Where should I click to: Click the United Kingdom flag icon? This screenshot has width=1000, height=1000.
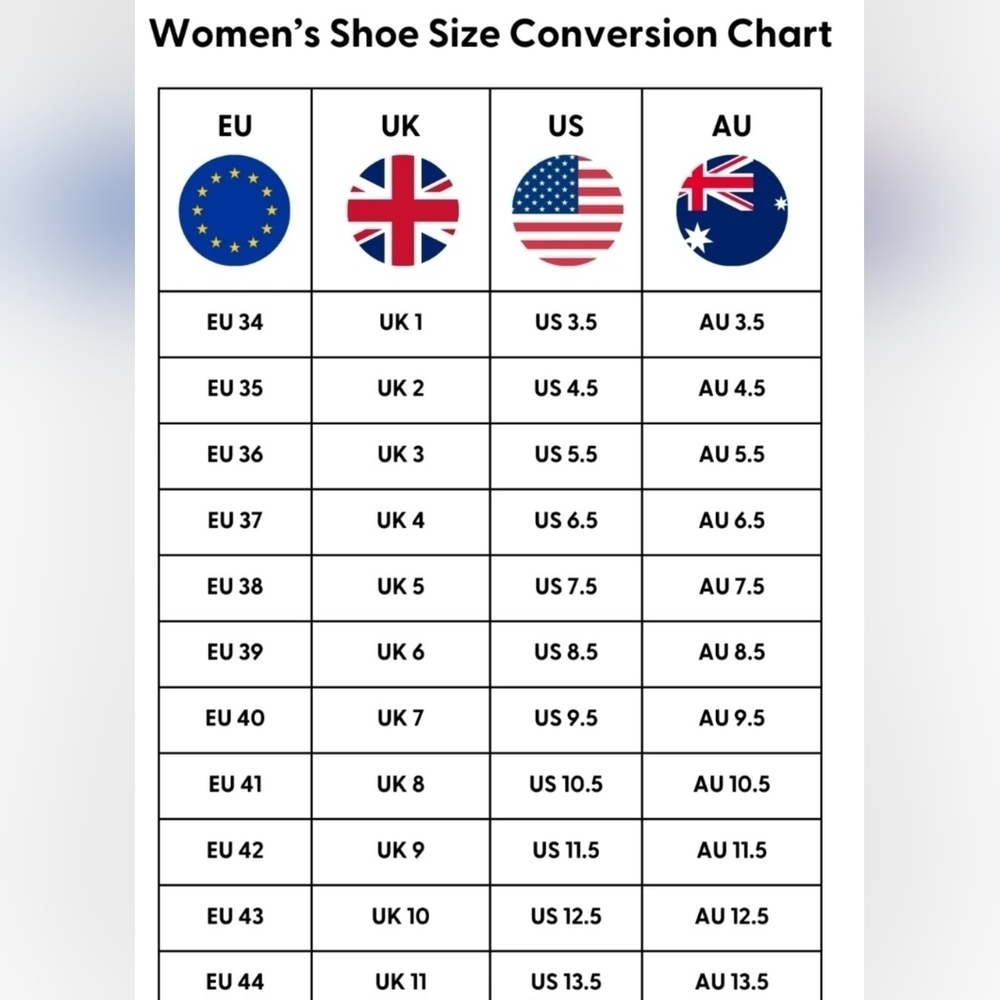tap(402, 210)
